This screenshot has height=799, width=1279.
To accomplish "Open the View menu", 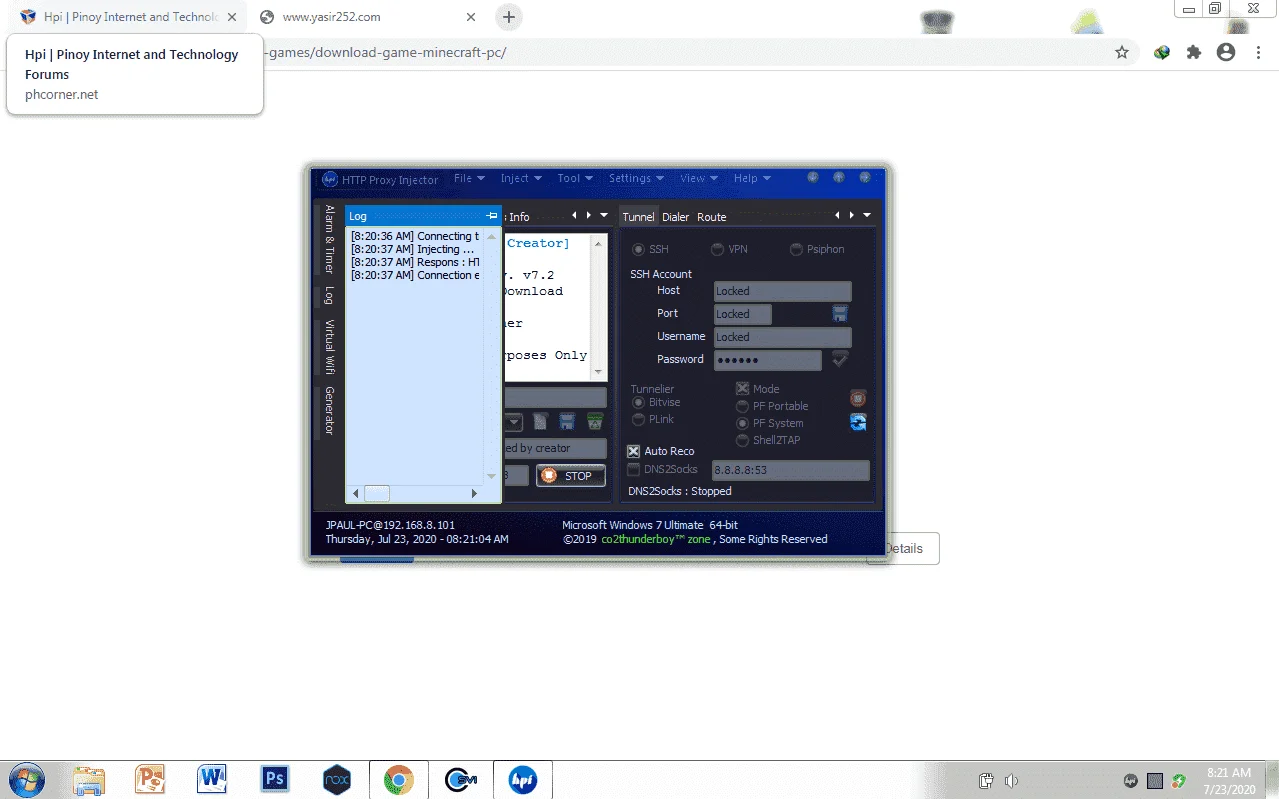I will point(698,178).
